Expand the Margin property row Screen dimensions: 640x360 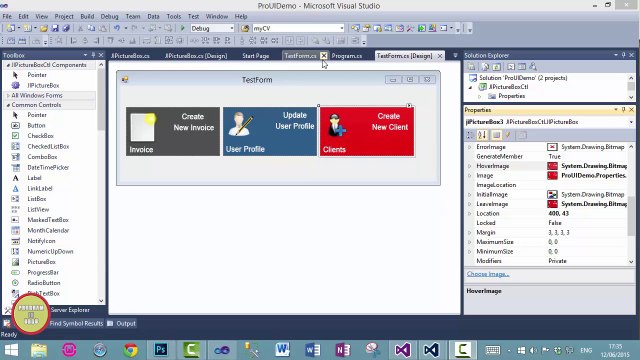pos(469,233)
